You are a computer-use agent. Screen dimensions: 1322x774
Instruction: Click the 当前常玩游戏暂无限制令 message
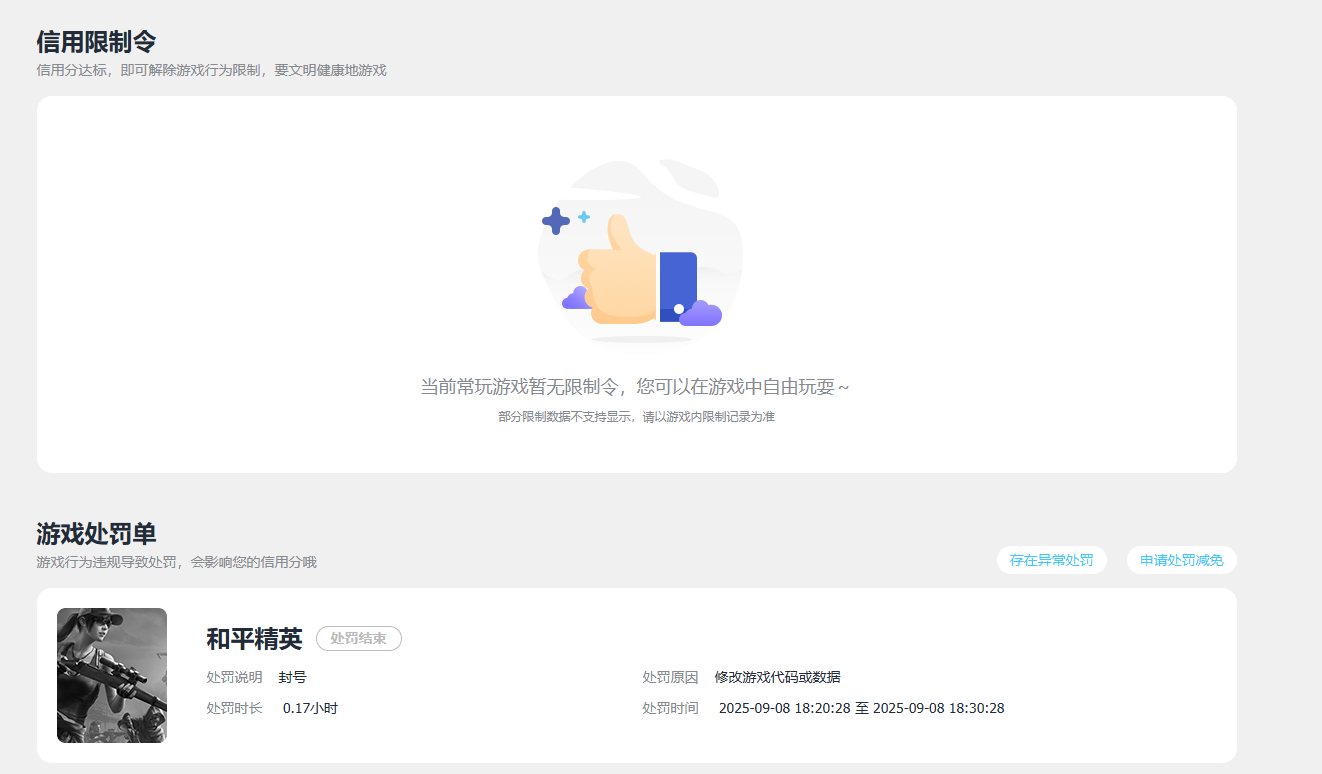[635, 387]
